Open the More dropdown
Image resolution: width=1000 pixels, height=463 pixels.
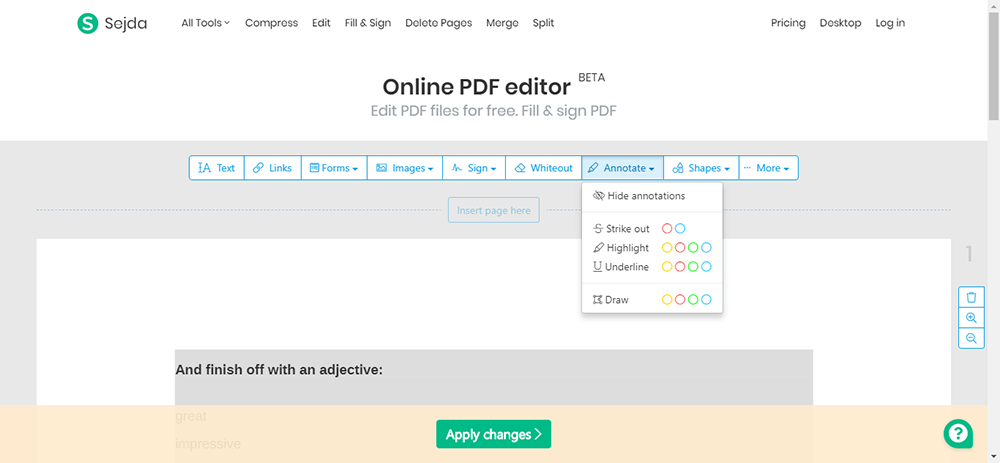[x=768, y=168]
